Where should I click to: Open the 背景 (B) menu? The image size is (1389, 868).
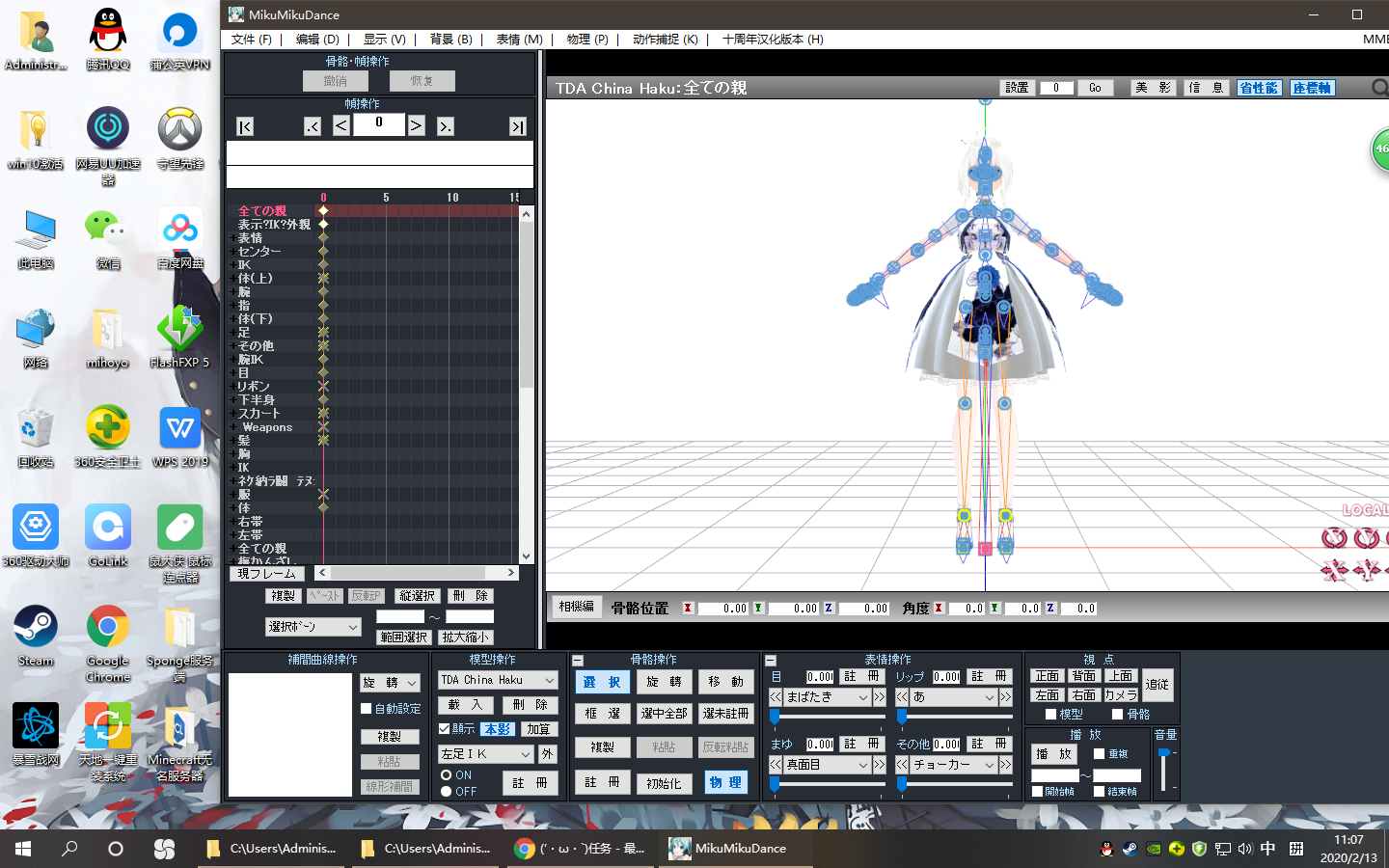coord(450,40)
